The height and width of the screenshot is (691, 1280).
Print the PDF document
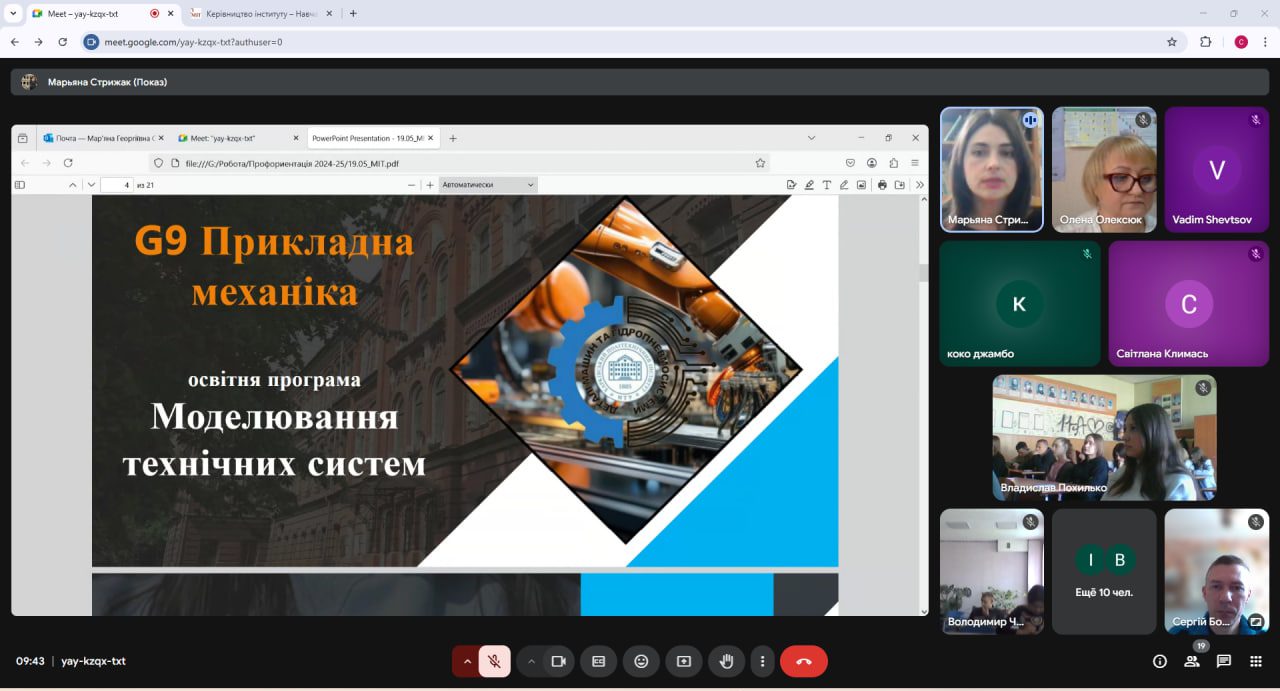point(882,185)
